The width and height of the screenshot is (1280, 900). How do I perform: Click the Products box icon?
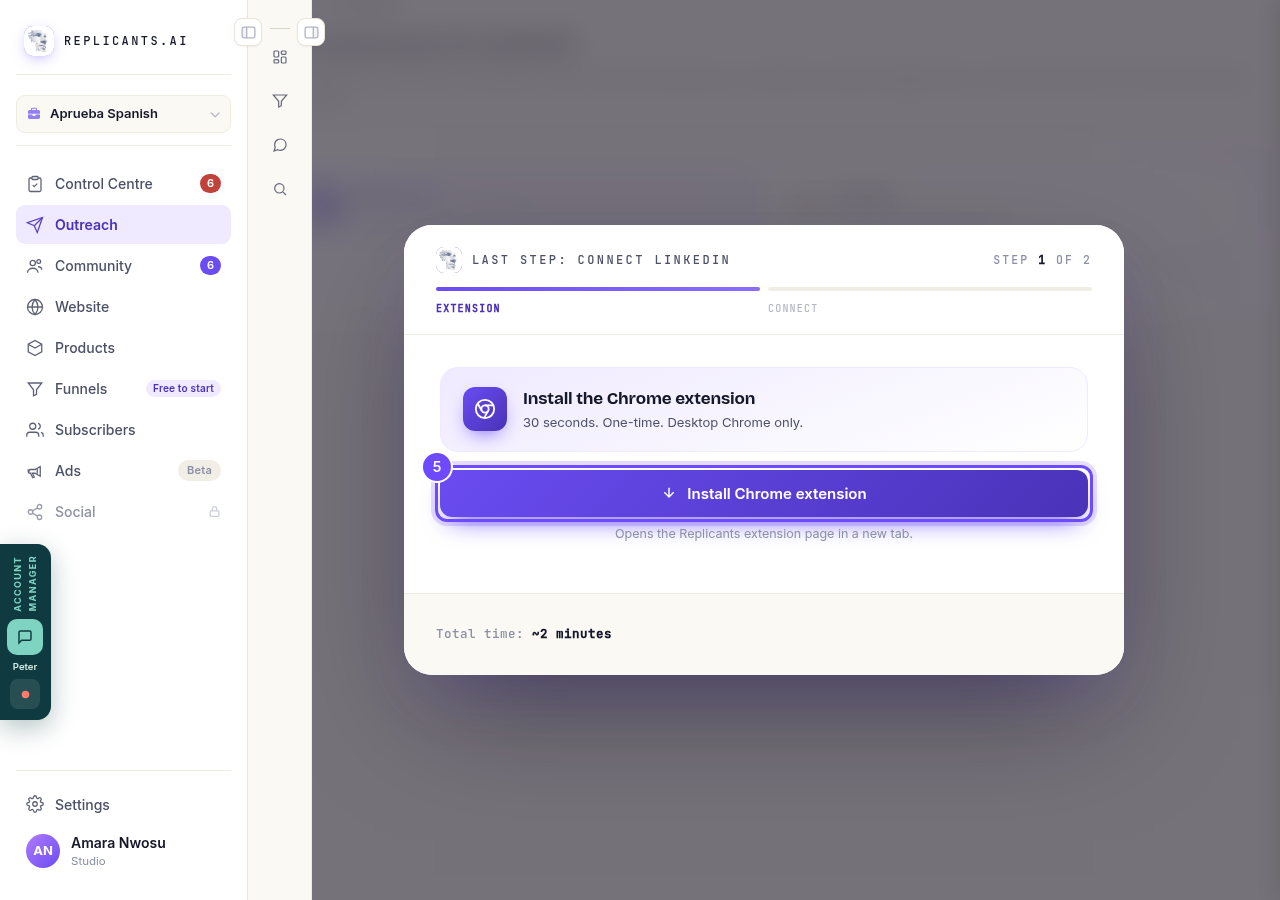(x=35, y=348)
